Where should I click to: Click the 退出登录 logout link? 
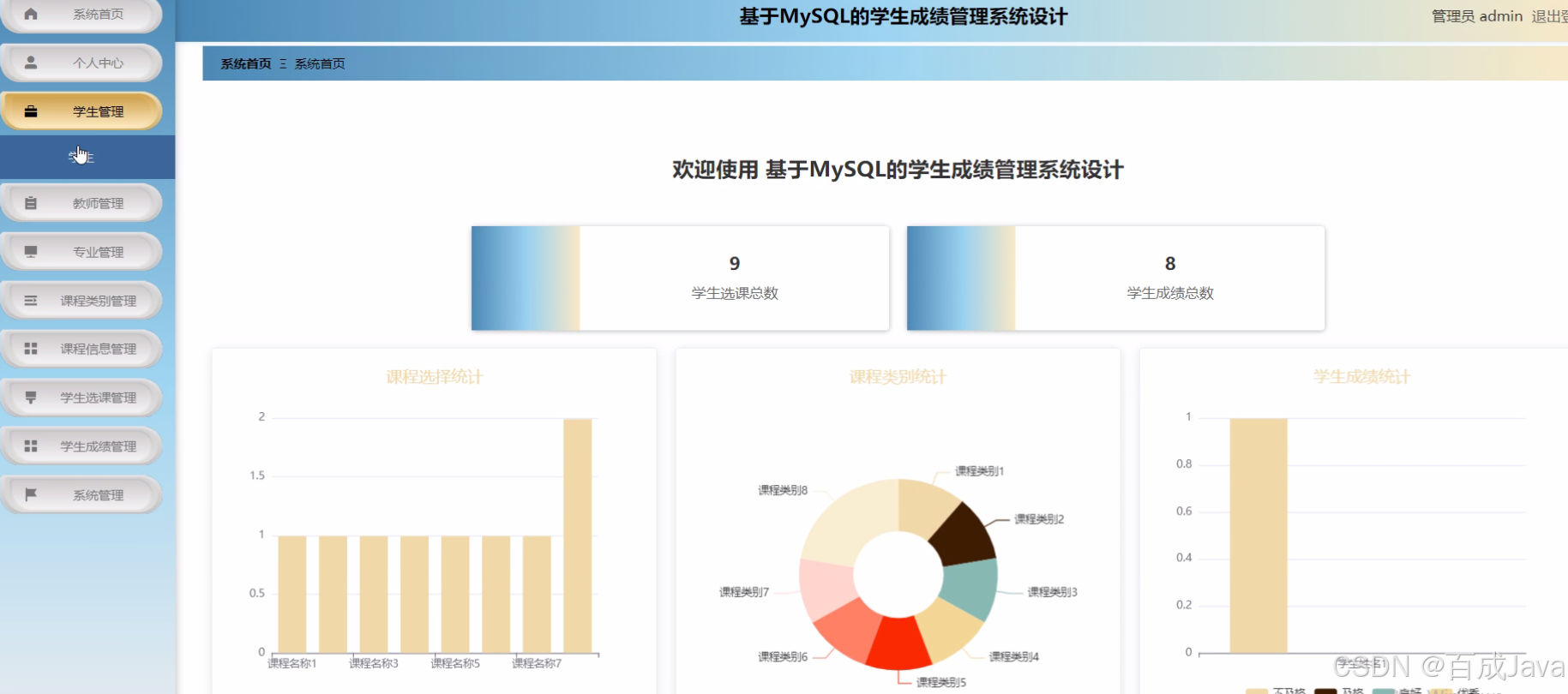[x=1549, y=16]
